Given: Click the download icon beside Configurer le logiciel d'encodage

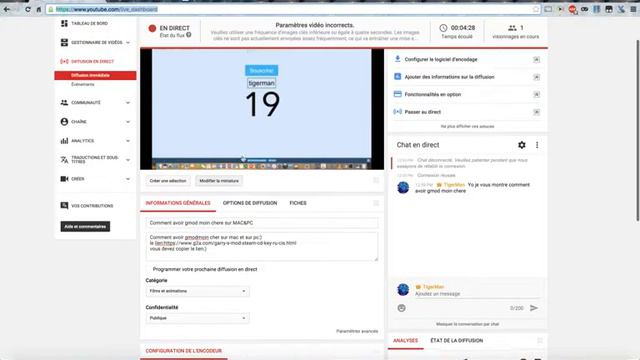Looking at the screenshot, I should tap(397, 59).
